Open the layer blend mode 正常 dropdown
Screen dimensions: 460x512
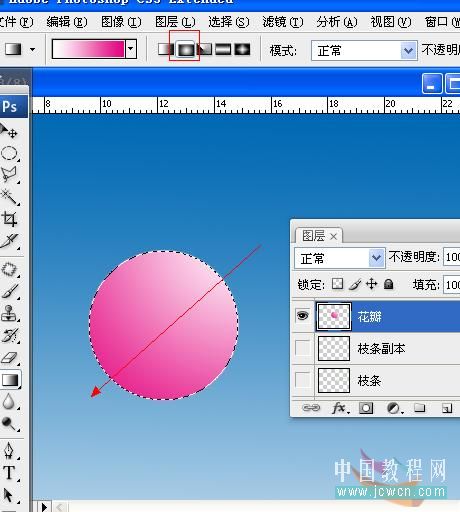[340, 258]
